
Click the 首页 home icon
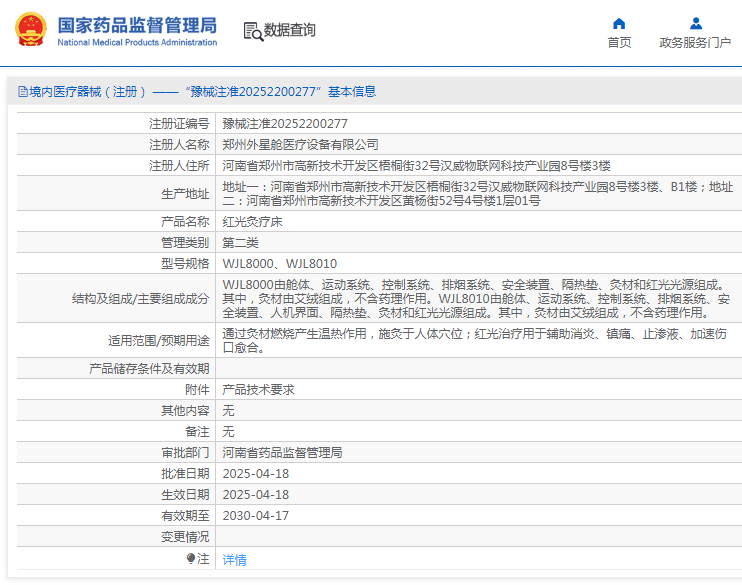619,23
